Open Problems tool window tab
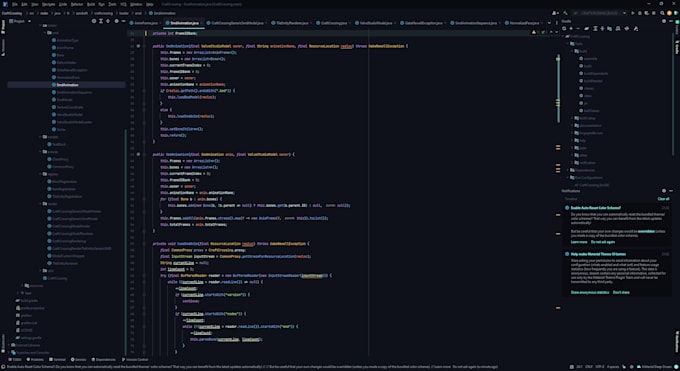680x371 pixels. click(35, 360)
